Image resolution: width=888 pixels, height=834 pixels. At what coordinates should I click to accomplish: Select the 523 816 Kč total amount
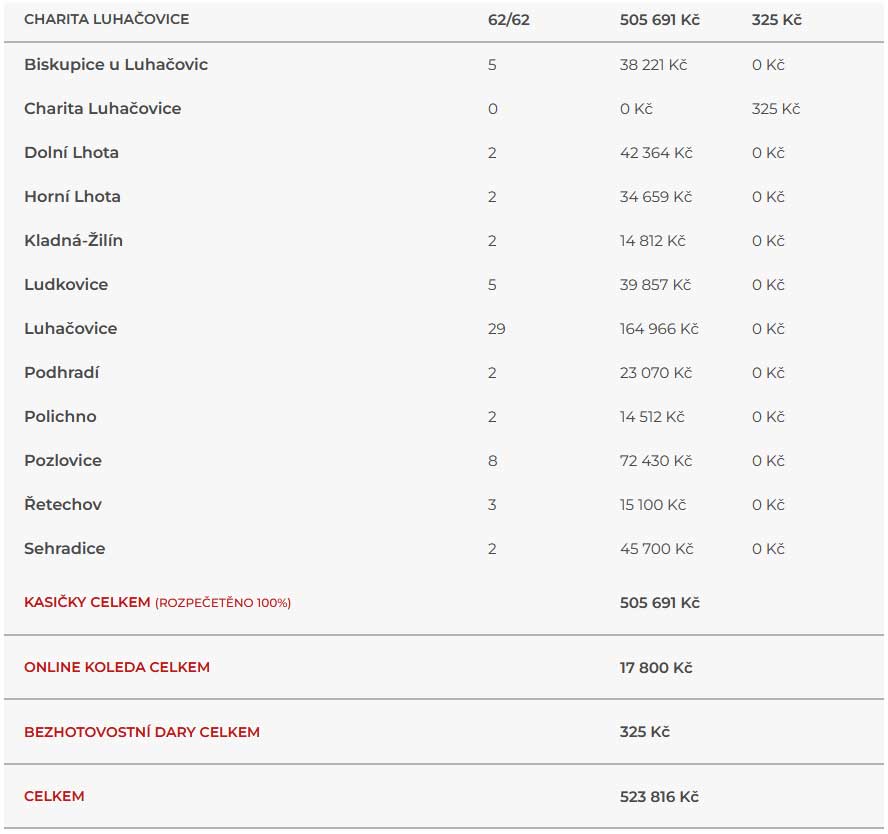click(659, 797)
